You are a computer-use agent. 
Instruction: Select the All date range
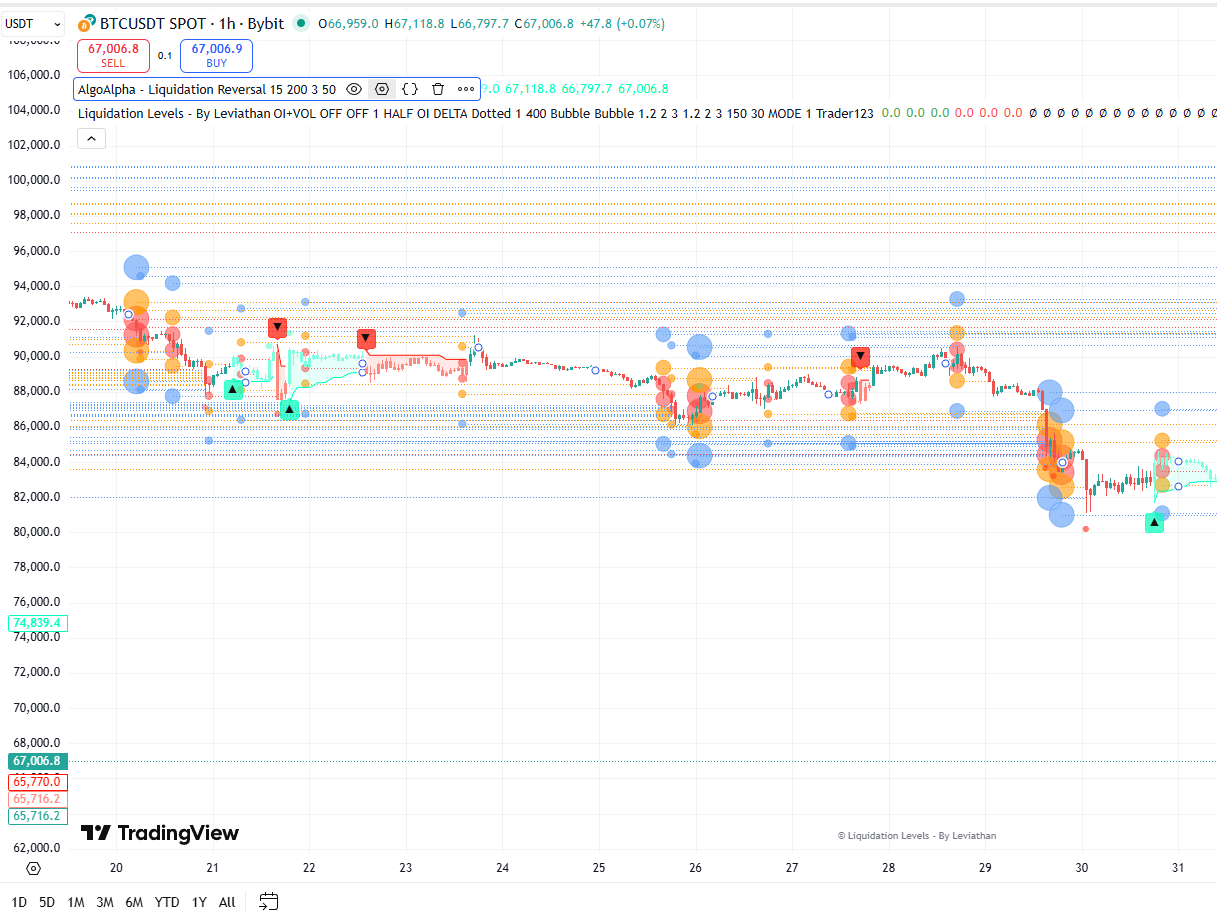(227, 902)
